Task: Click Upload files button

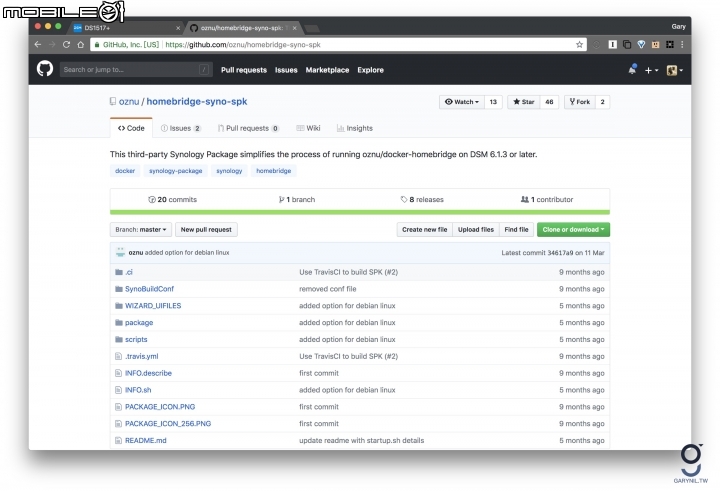Action: tap(476, 230)
